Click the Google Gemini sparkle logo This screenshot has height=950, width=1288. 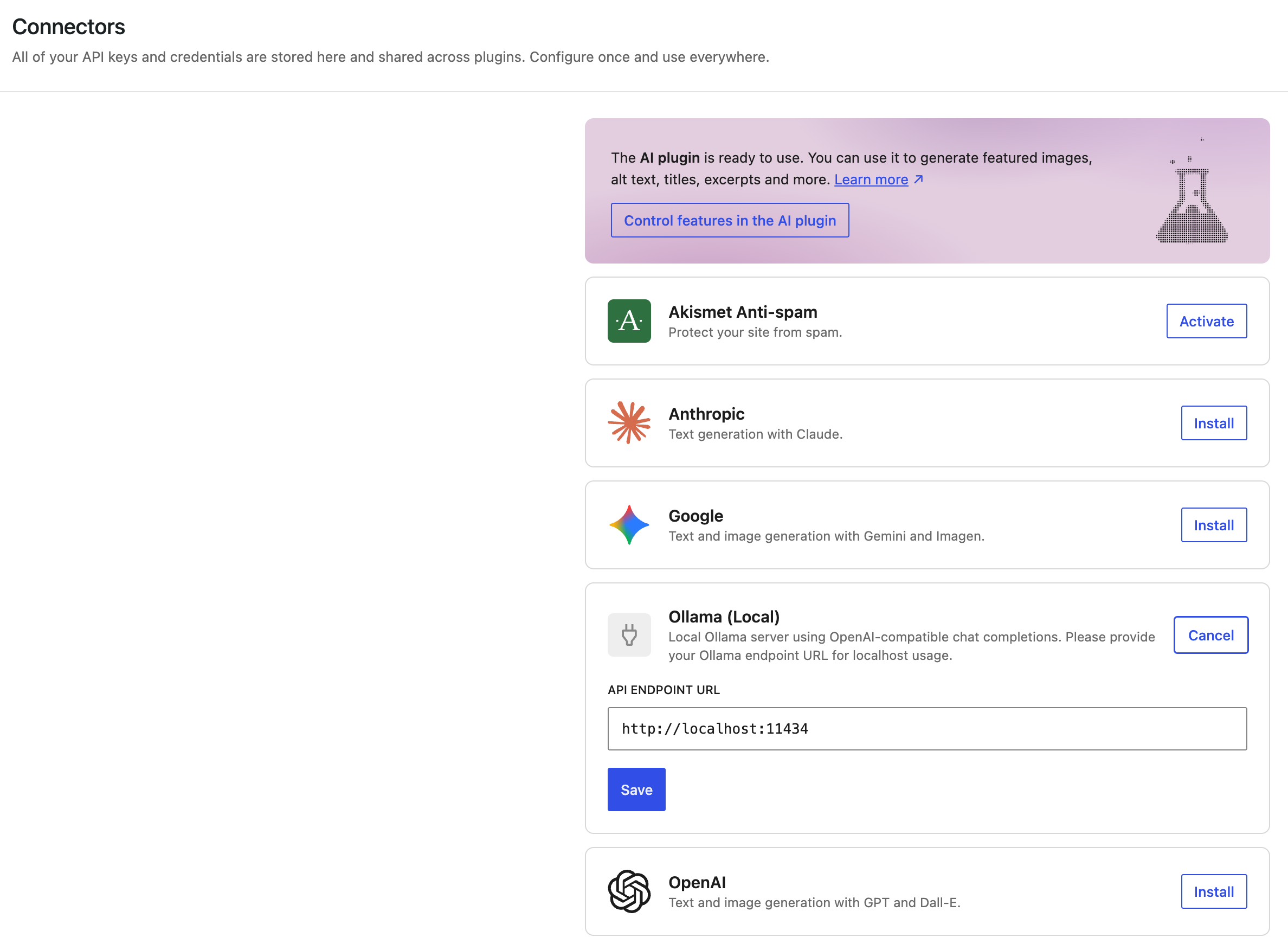point(629,524)
